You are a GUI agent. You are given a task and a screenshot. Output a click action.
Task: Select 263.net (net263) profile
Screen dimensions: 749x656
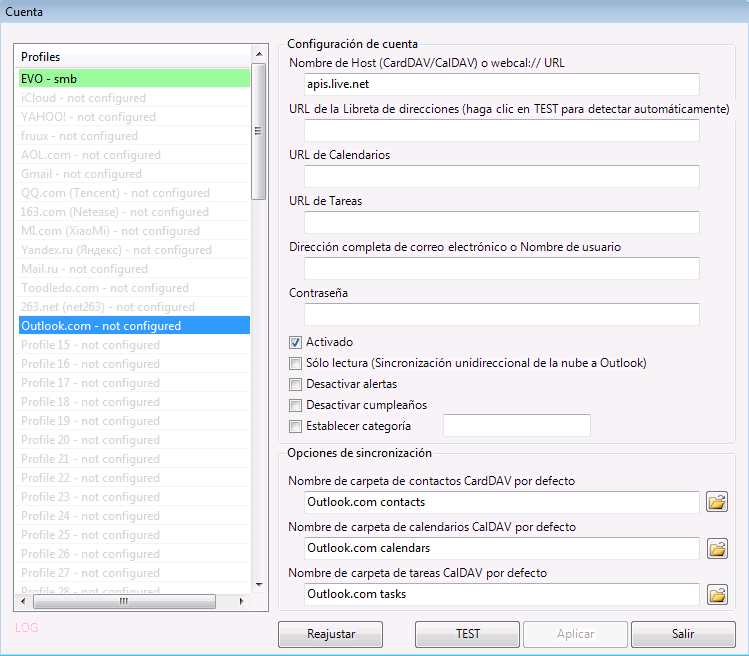(x=134, y=307)
